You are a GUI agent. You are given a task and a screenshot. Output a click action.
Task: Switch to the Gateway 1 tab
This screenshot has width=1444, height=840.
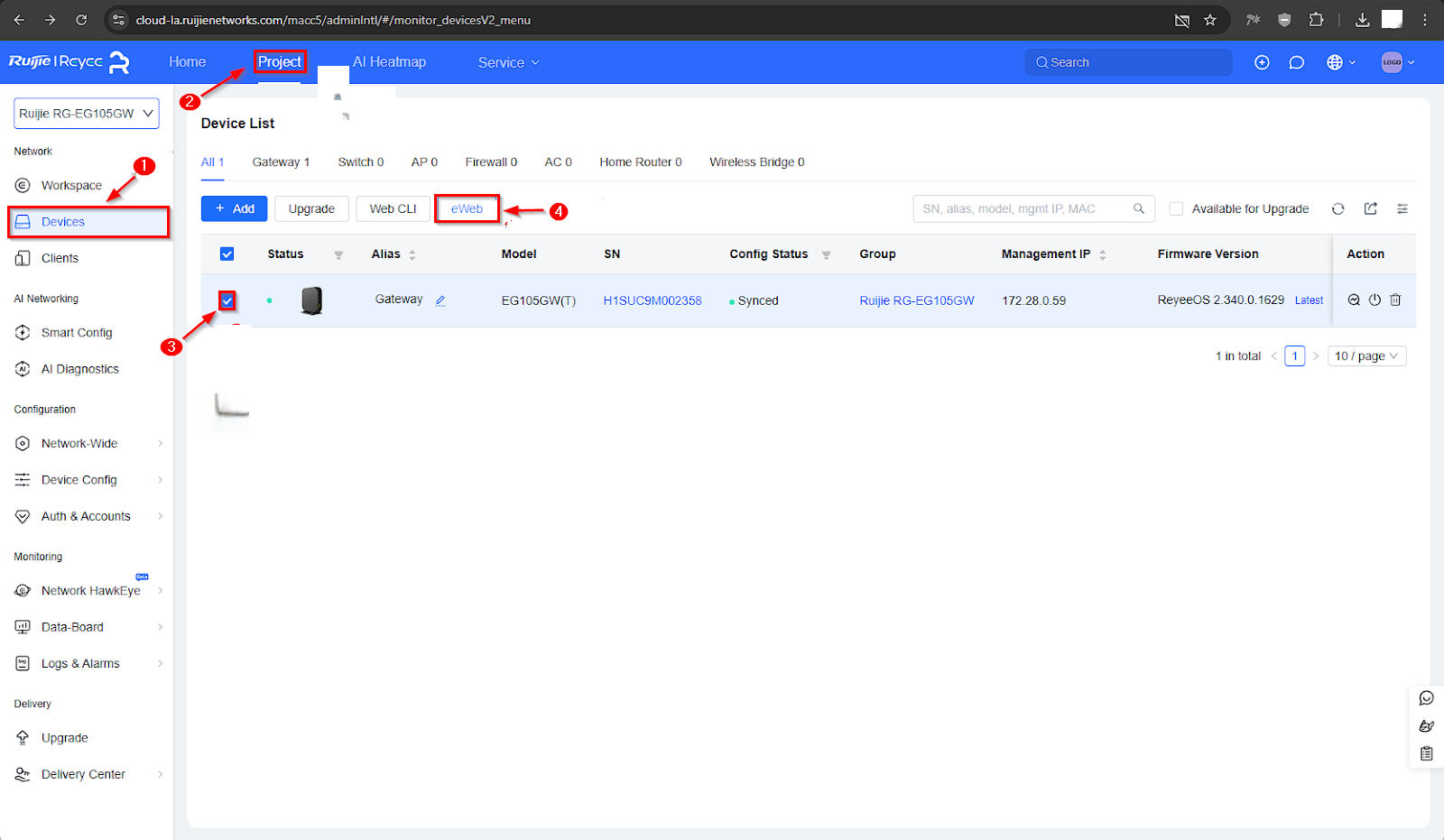pos(281,162)
